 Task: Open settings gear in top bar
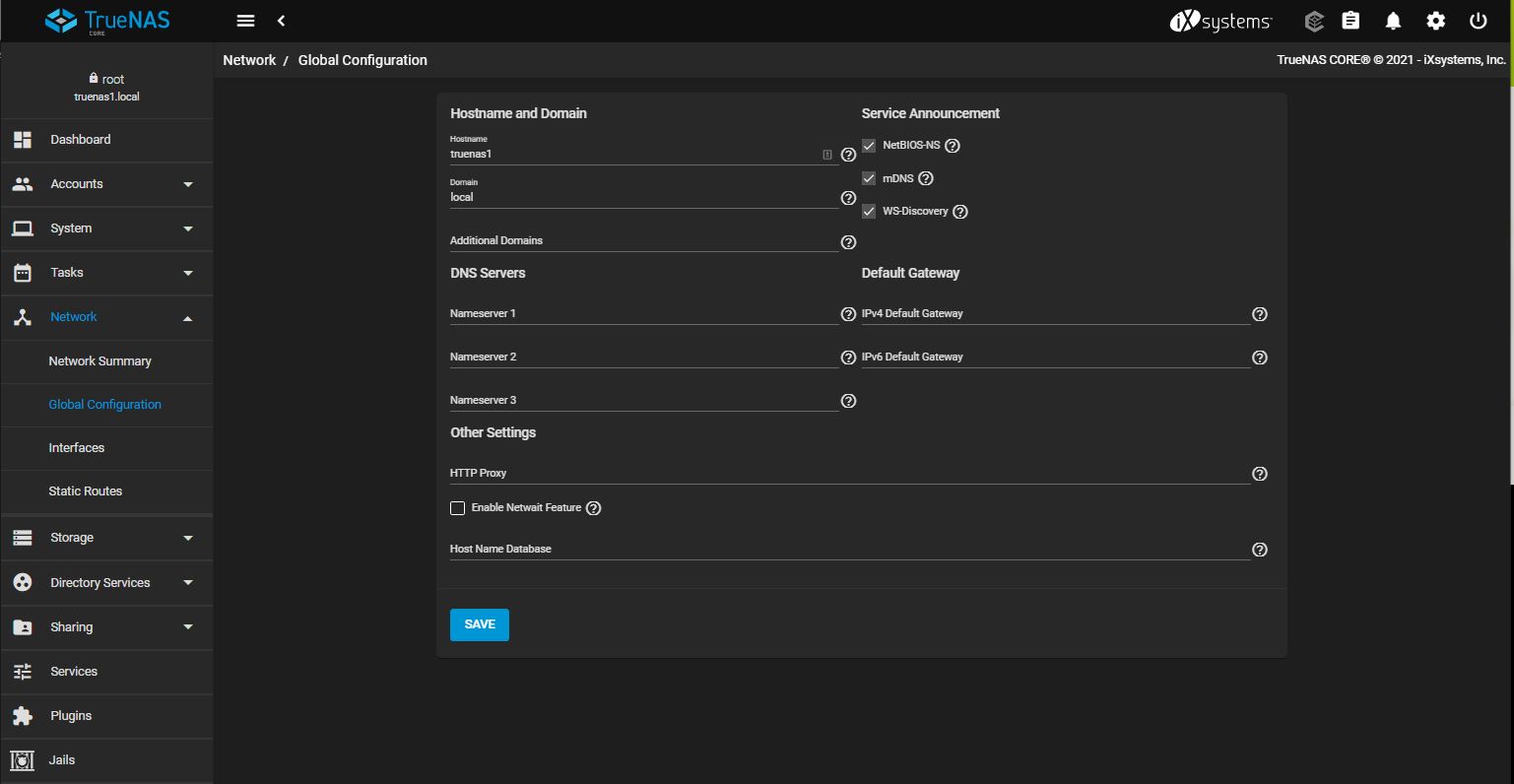coord(1435,21)
